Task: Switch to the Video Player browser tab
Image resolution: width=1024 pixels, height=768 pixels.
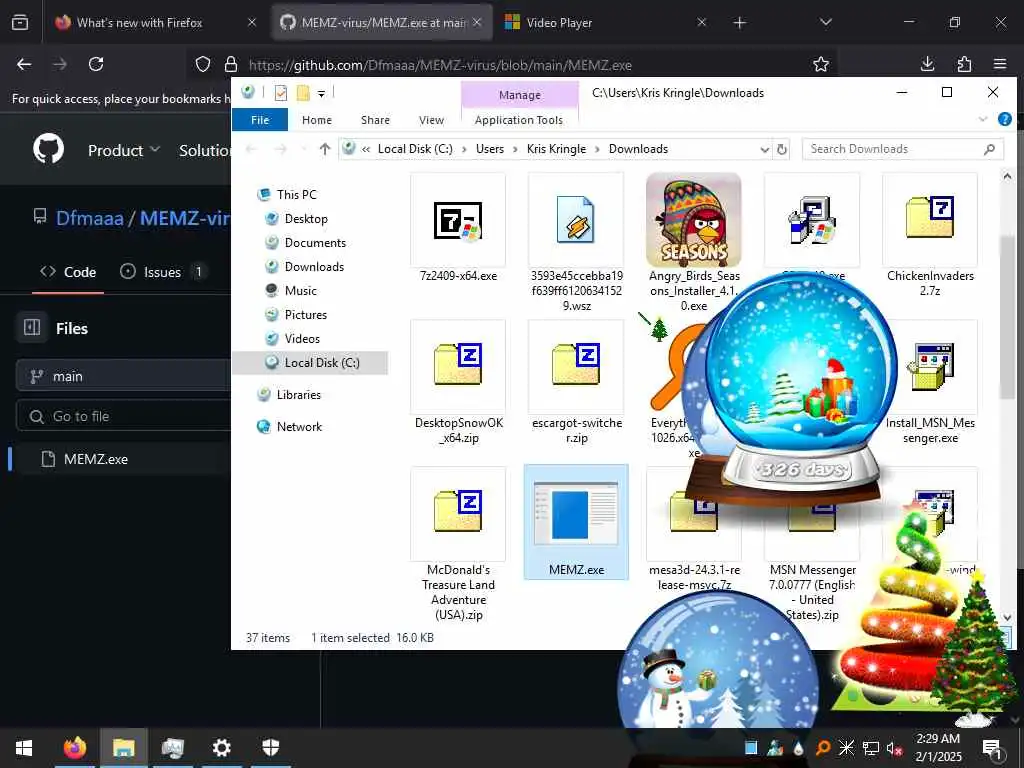Action: point(605,22)
